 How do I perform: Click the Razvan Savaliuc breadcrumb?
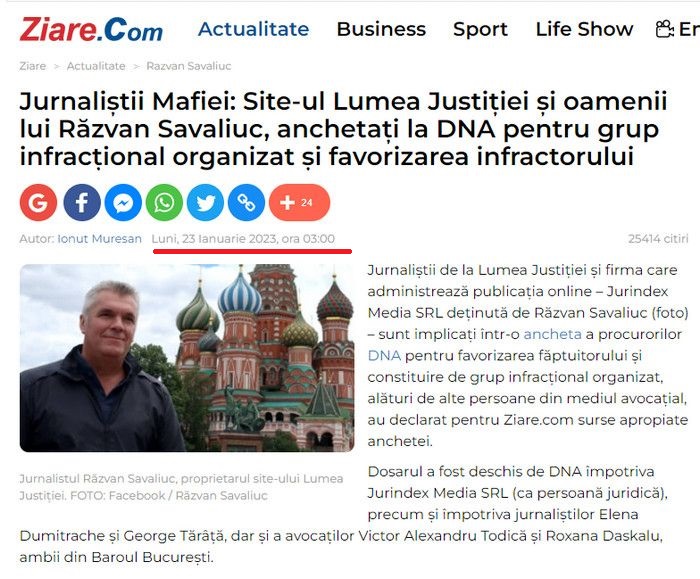tap(189, 66)
